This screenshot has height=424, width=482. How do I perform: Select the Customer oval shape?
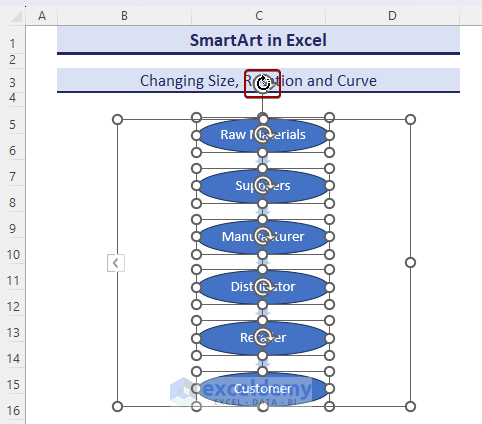(x=263, y=389)
